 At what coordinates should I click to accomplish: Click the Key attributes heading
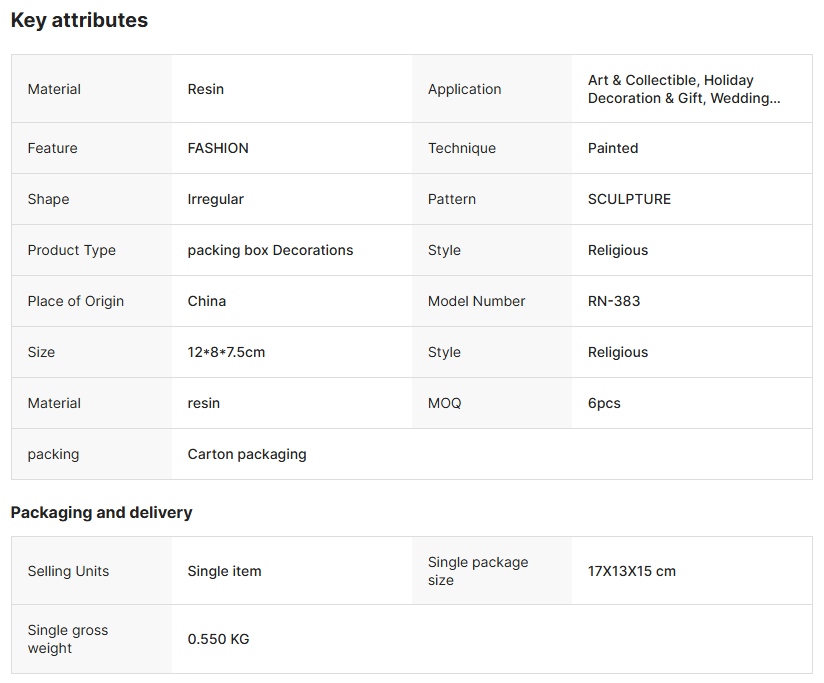click(x=79, y=20)
